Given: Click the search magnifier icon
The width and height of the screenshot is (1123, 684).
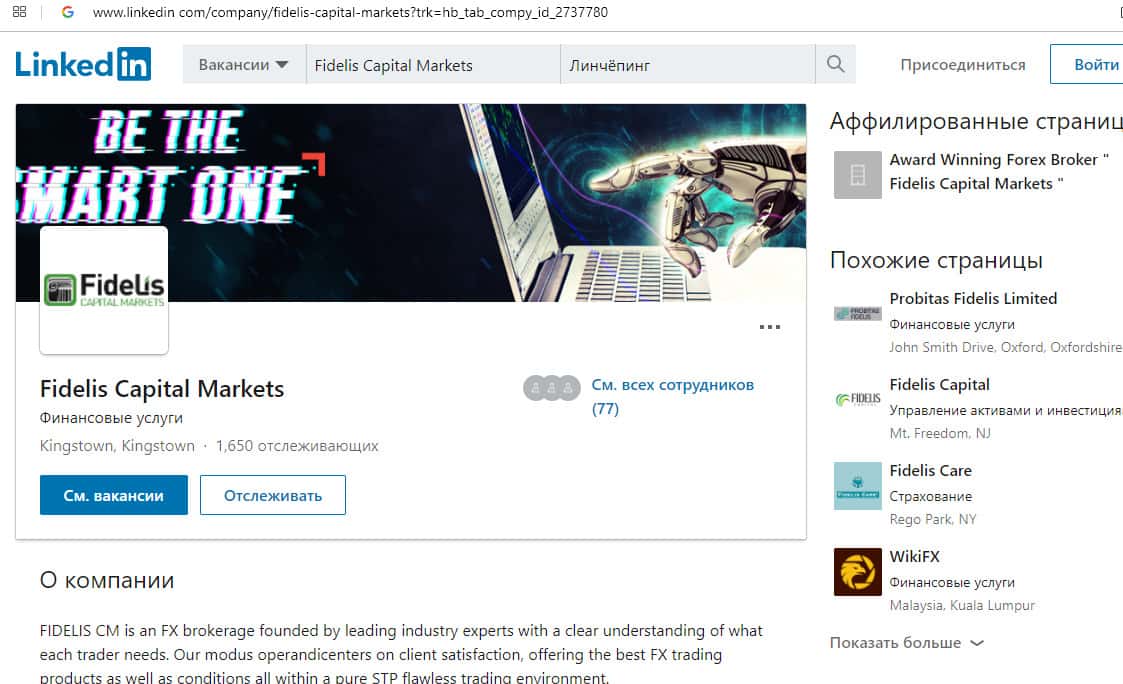Looking at the screenshot, I should pos(835,64).
